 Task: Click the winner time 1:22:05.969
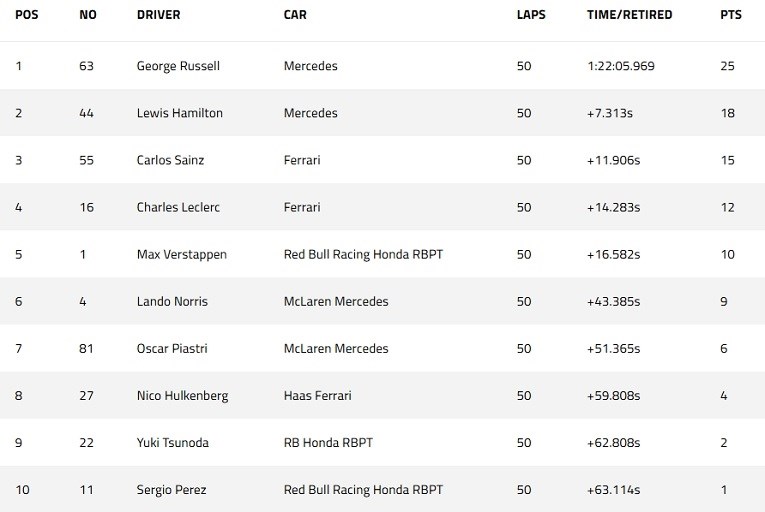click(621, 66)
